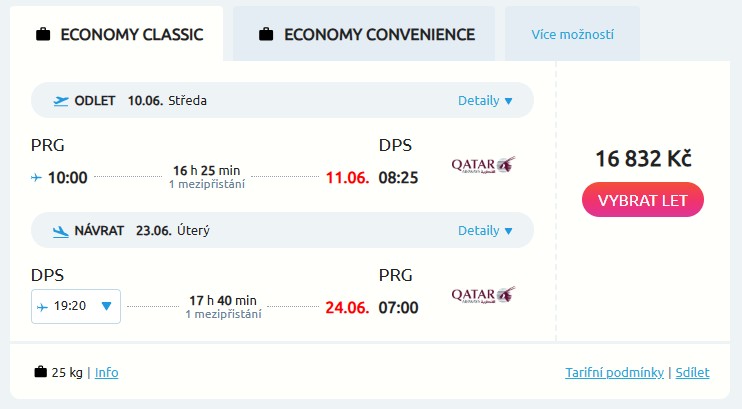
Task: Click the landing plane icon beside NÁVRAT
Action: tap(61, 230)
